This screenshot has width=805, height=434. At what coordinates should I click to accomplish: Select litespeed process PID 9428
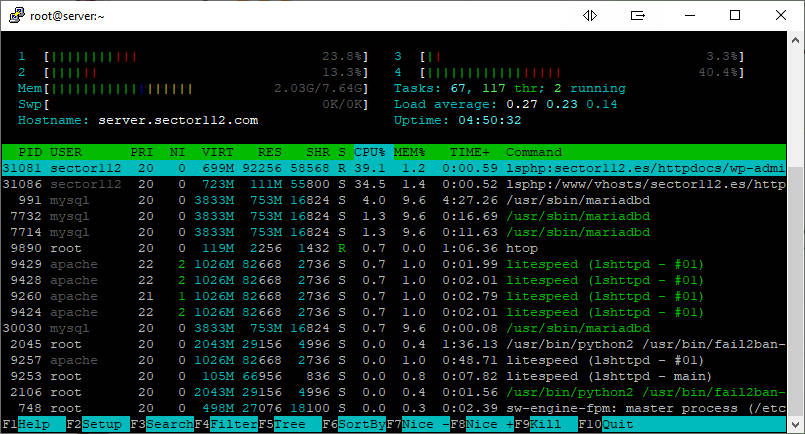394,280
